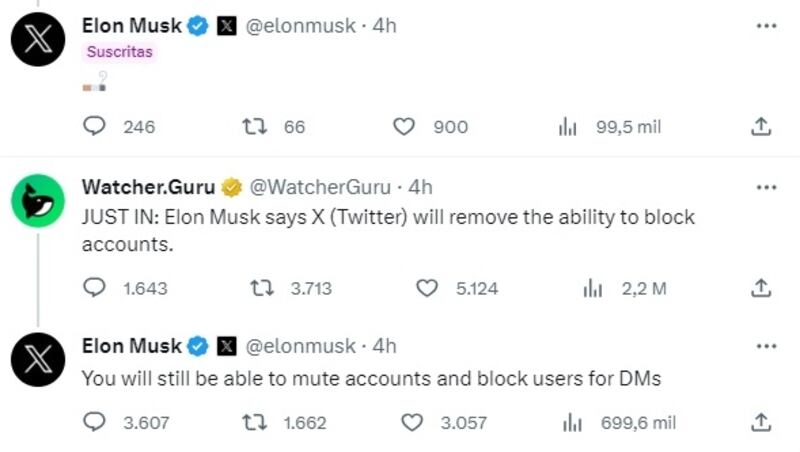Screen dimensions: 800x452
Task: Share Elon Musk's first tweet
Action: [761, 127]
